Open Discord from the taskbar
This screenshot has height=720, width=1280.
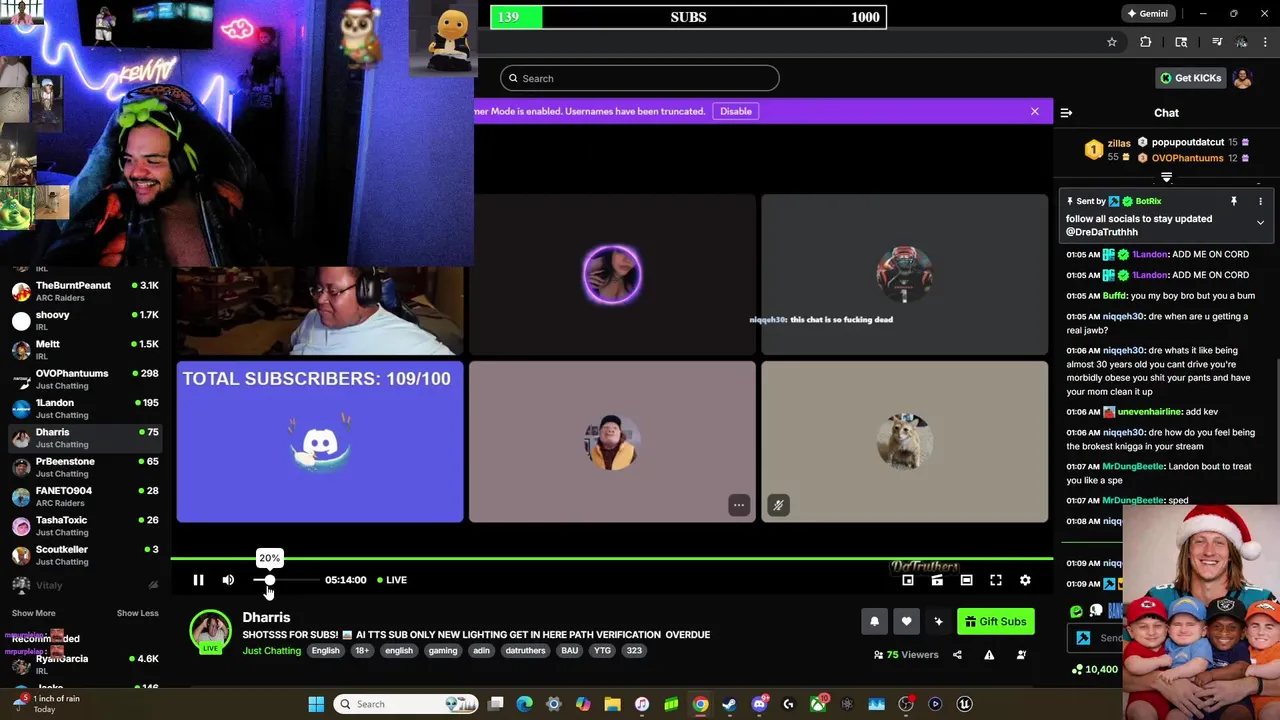[x=759, y=704]
